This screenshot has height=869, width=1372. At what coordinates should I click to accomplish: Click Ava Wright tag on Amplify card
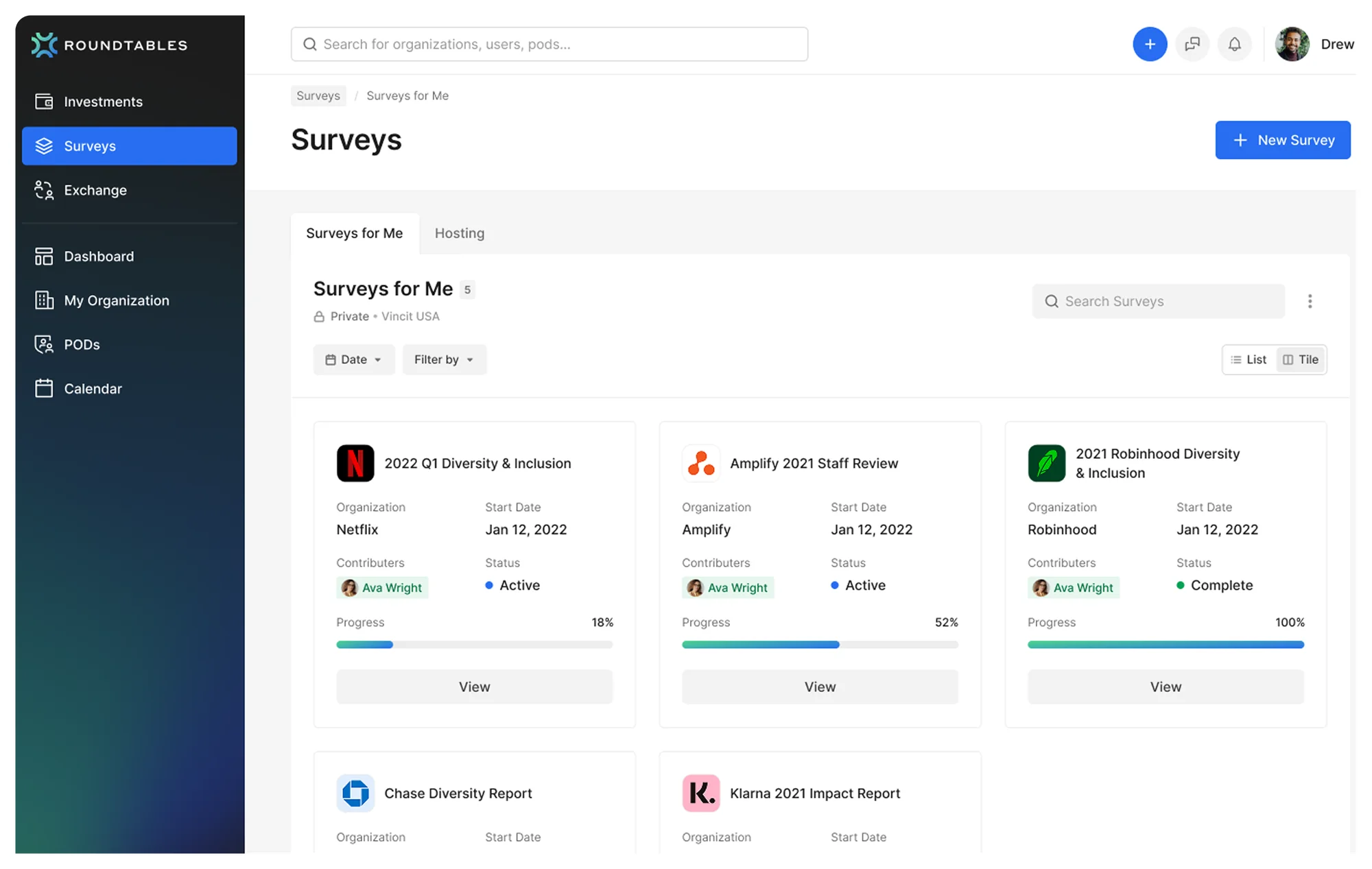click(728, 587)
